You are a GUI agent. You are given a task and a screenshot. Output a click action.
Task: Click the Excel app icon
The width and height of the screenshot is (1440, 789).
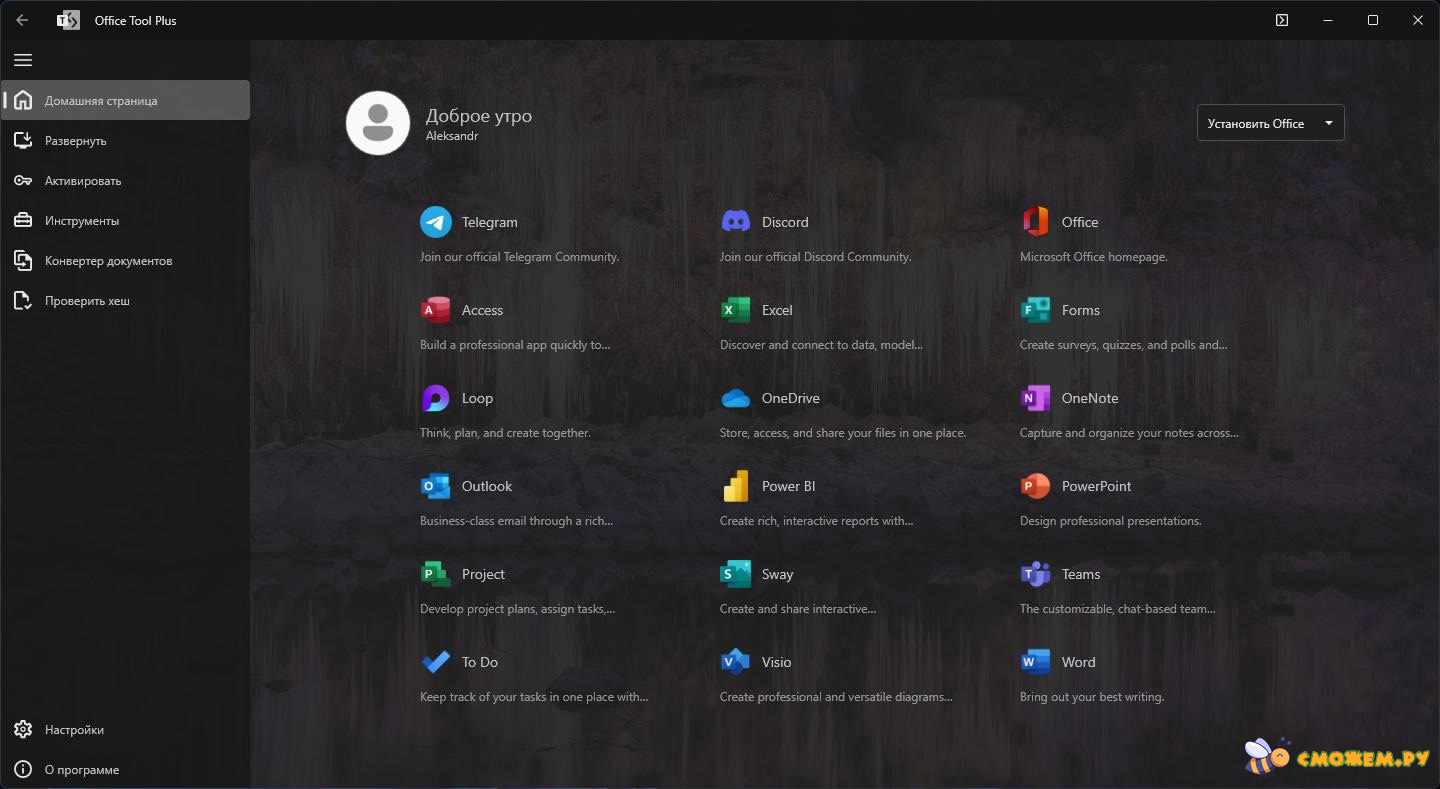click(736, 310)
